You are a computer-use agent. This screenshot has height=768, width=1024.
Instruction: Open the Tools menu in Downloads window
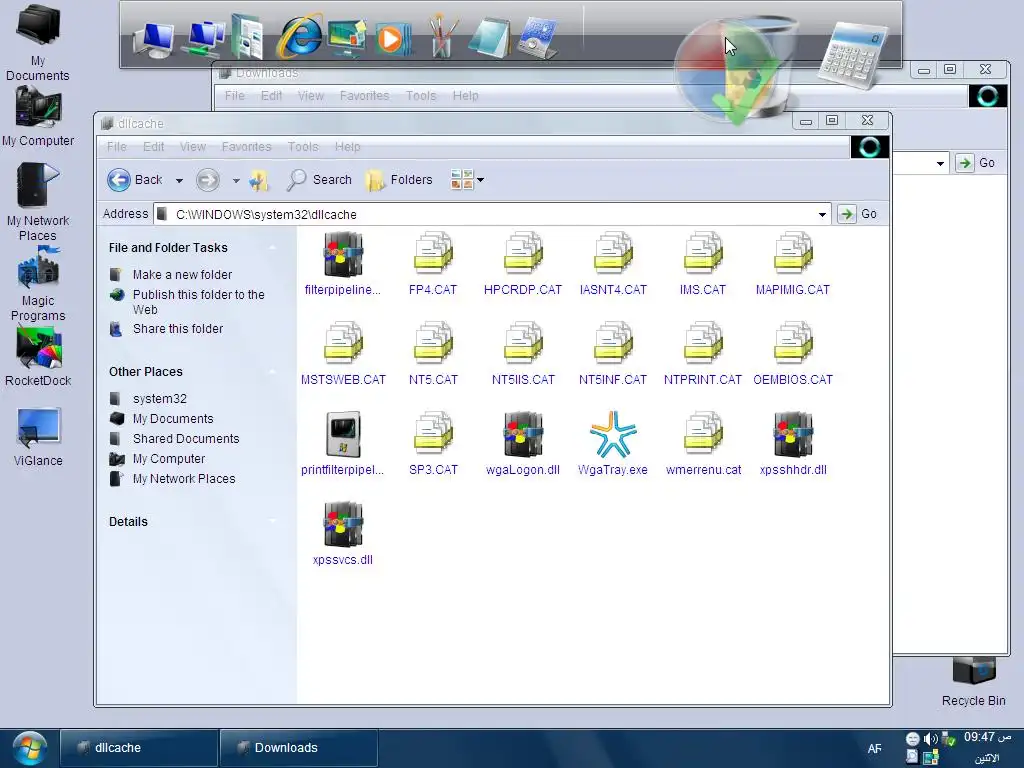(421, 96)
